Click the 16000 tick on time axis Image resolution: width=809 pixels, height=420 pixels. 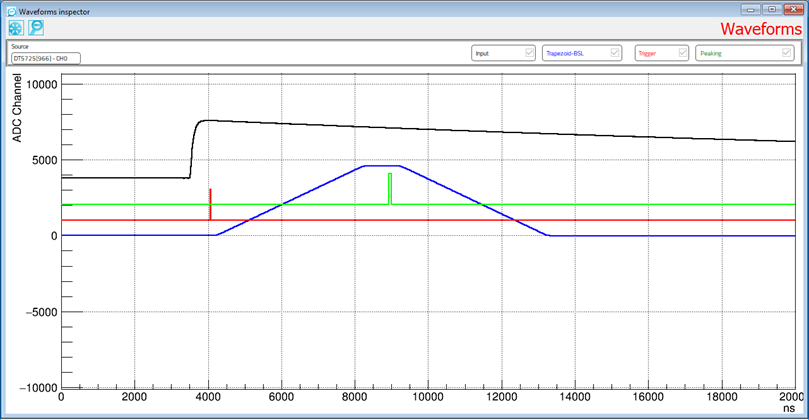[x=648, y=397]
